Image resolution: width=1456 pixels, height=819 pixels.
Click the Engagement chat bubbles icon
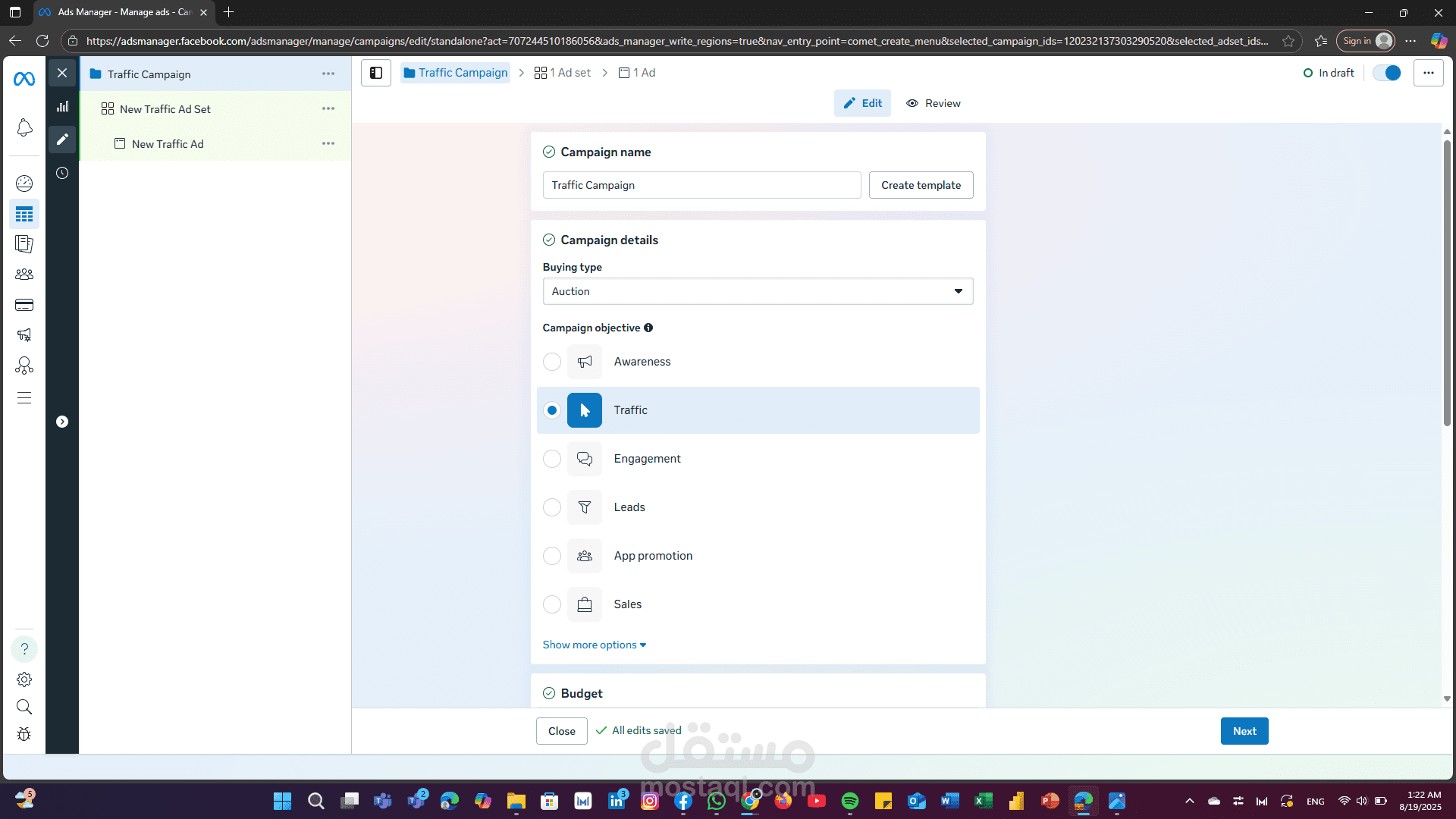[585, 459]
